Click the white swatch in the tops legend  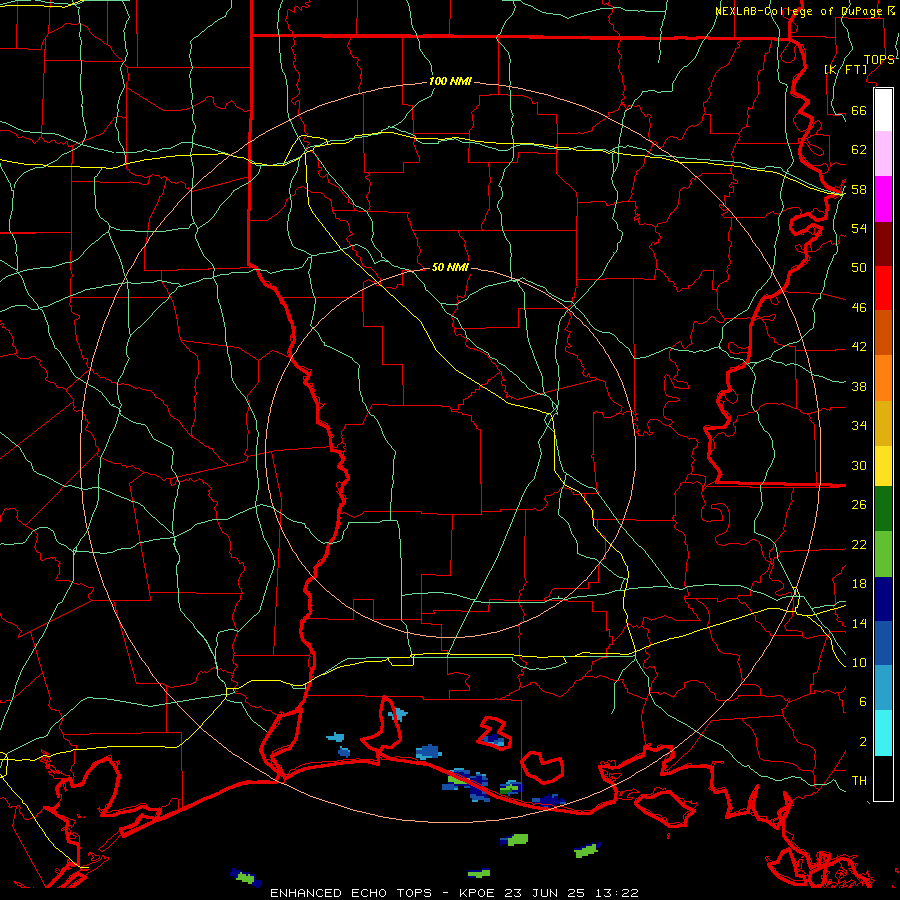click(x=883, y=110)
